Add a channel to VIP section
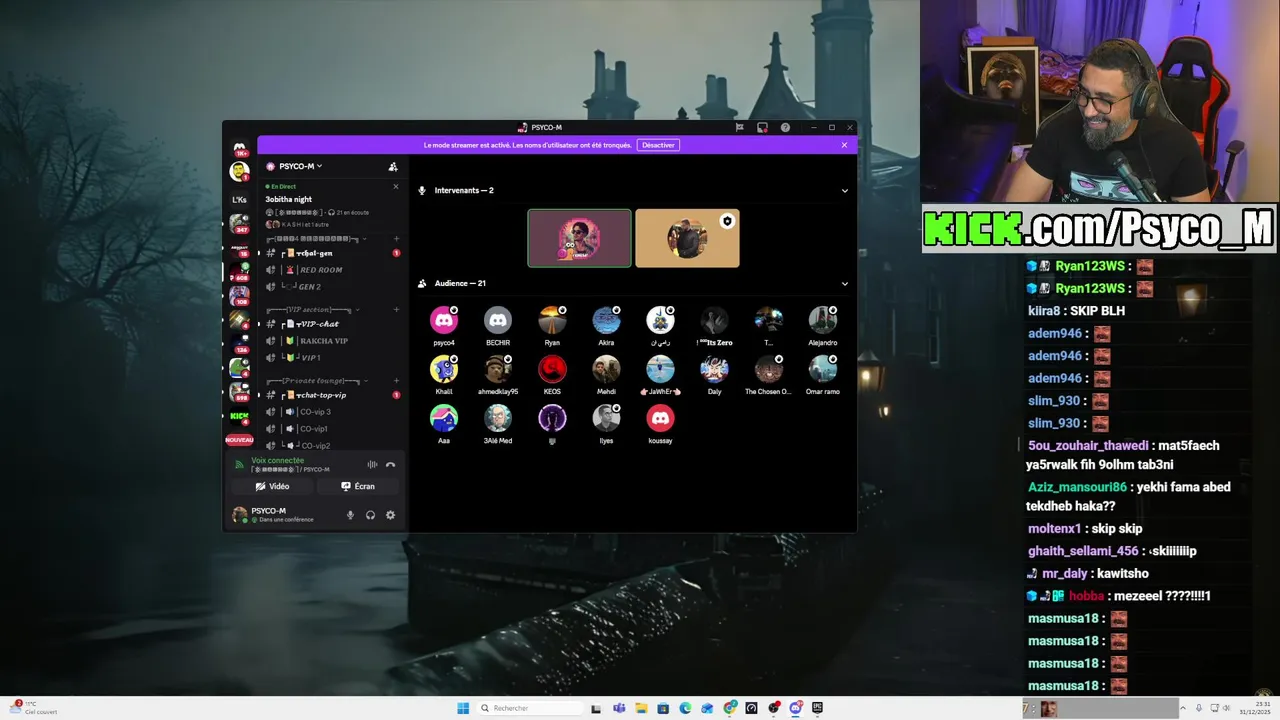1280x720 pixels. pos(396,309)
